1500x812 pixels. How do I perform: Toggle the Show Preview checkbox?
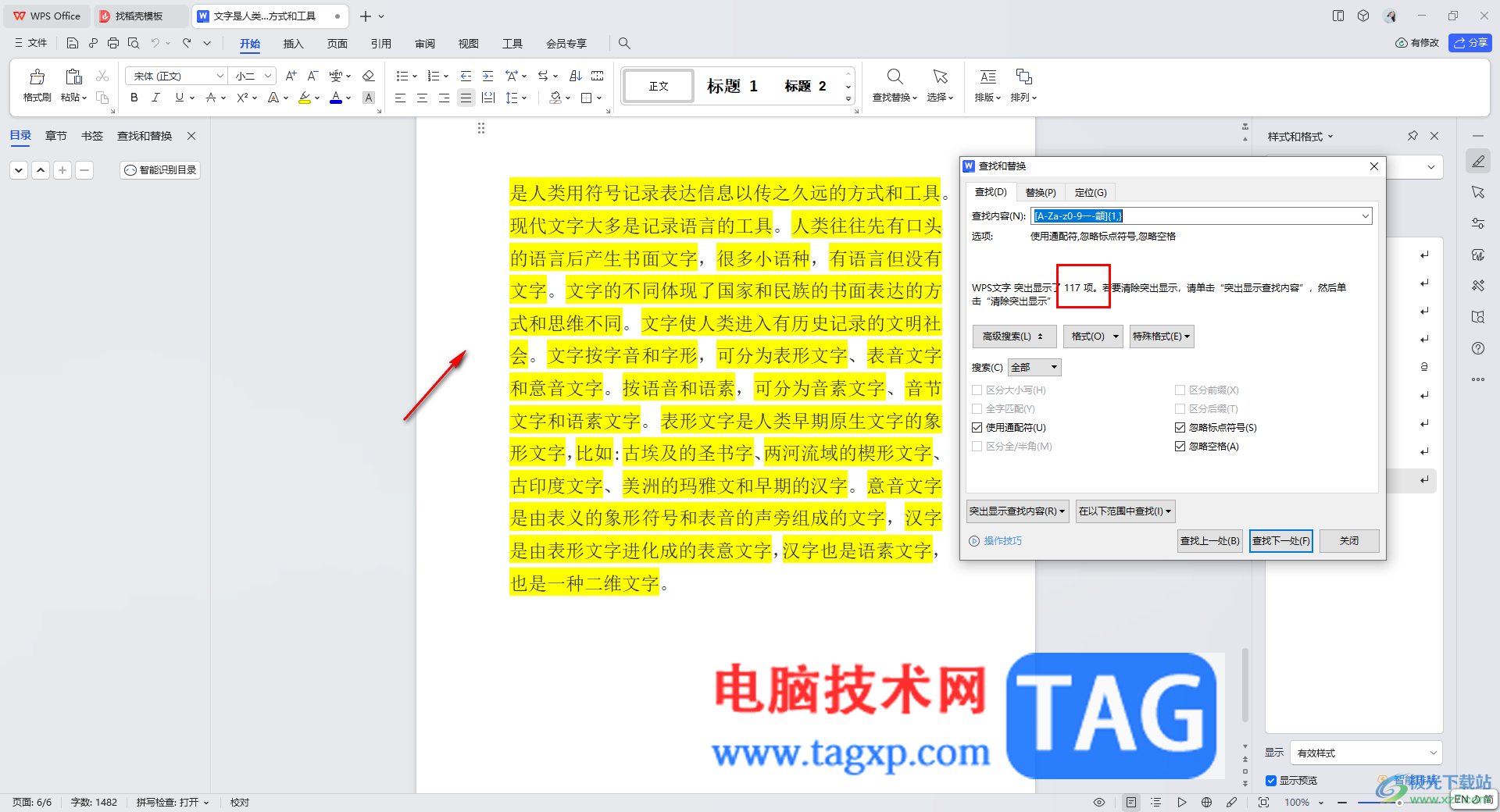[1271, 781]
